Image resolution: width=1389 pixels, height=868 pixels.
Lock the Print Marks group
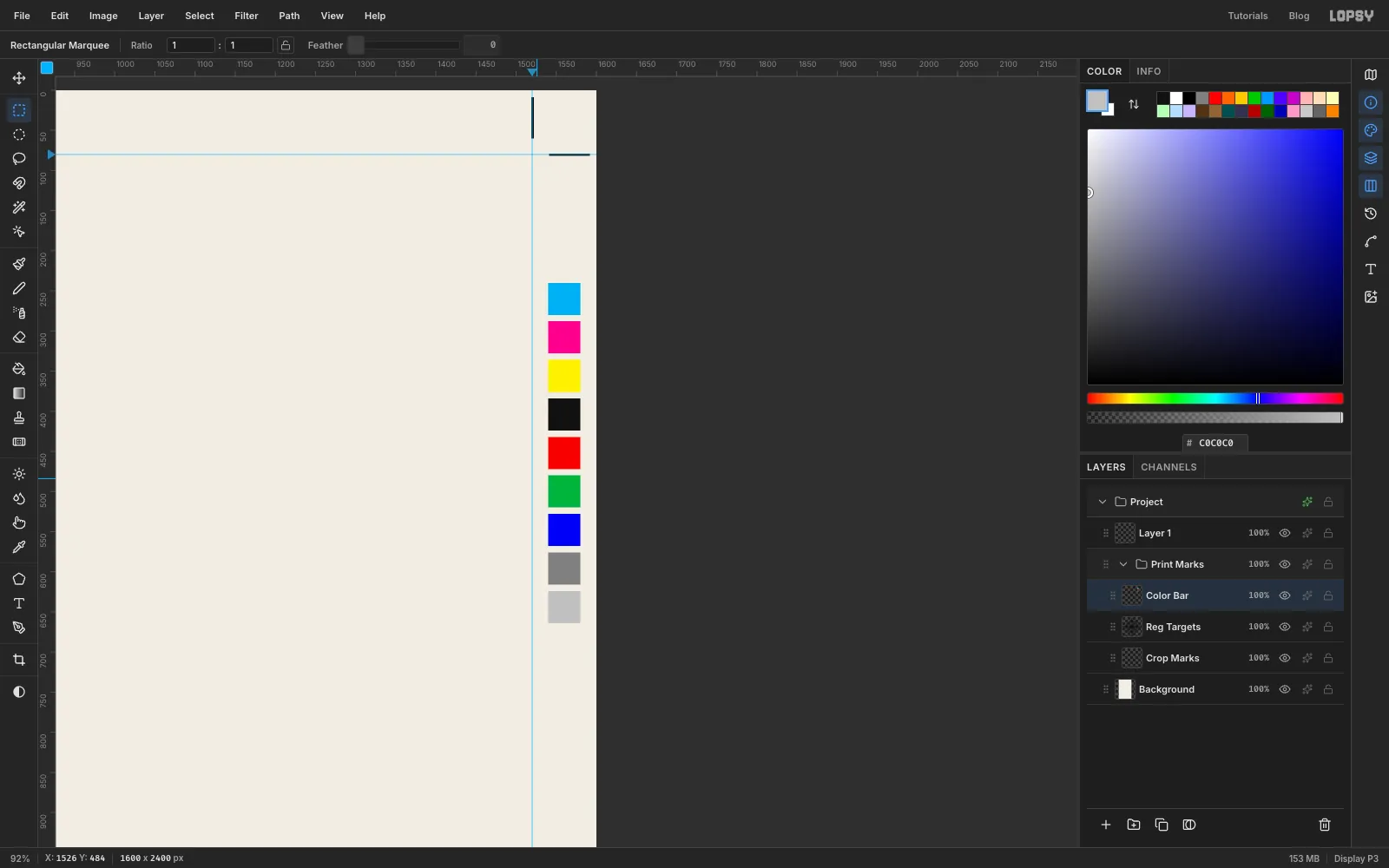tap(1328, 564)
